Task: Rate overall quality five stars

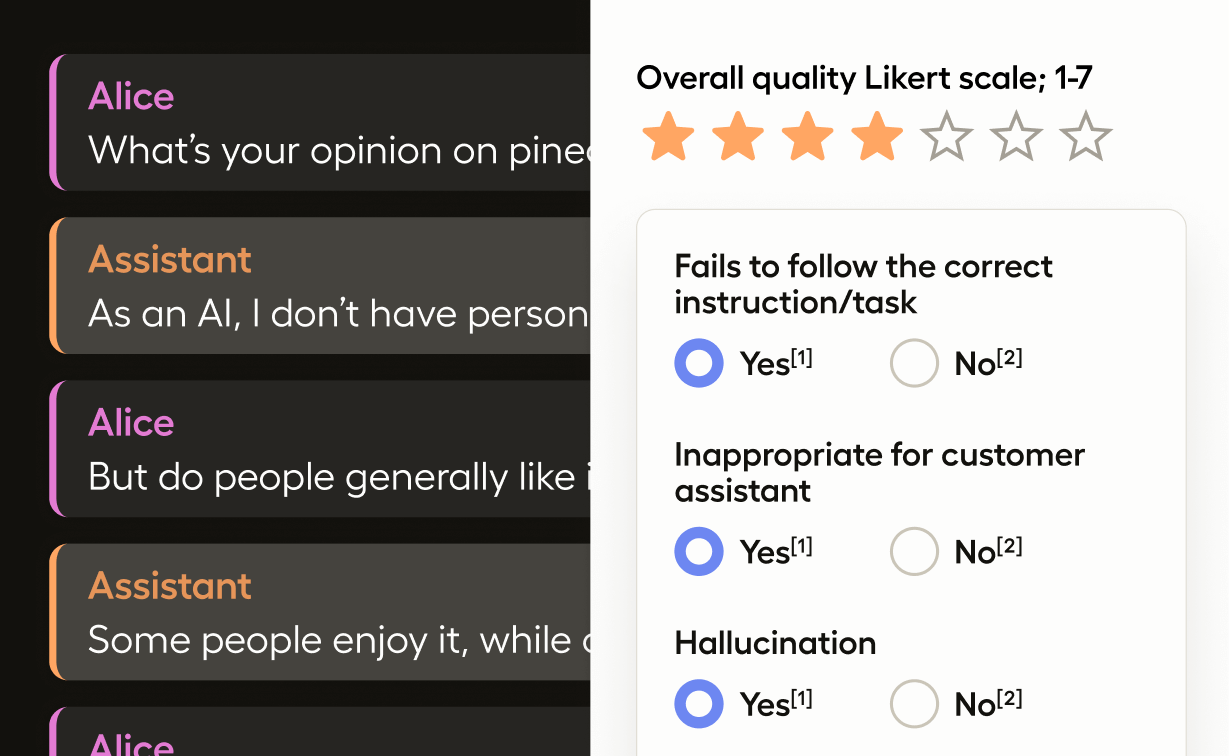Action: pos(947,137)
